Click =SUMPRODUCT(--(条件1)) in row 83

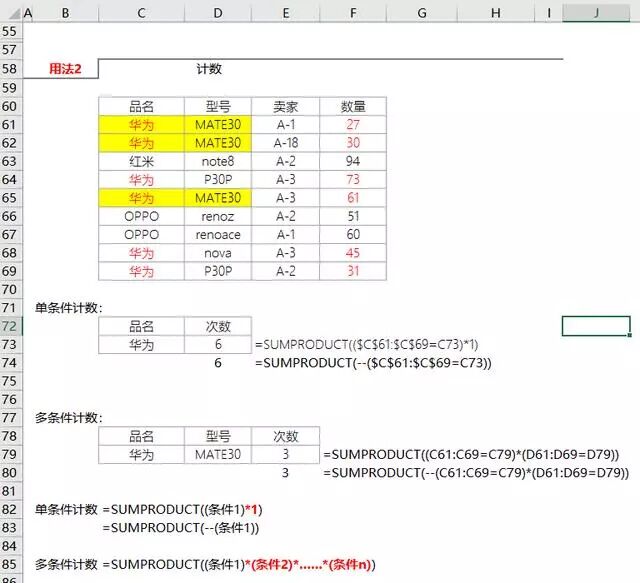tap(181, 528)
